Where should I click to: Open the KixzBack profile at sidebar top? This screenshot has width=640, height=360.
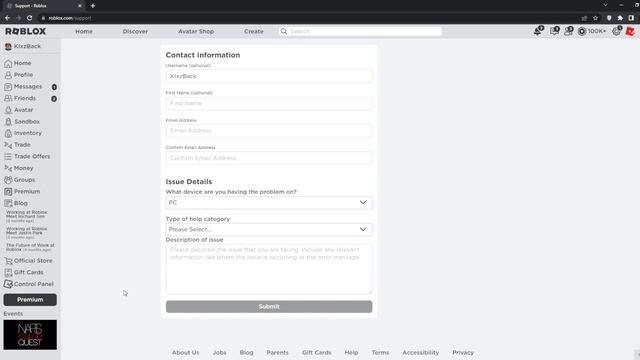click(23, 47)
